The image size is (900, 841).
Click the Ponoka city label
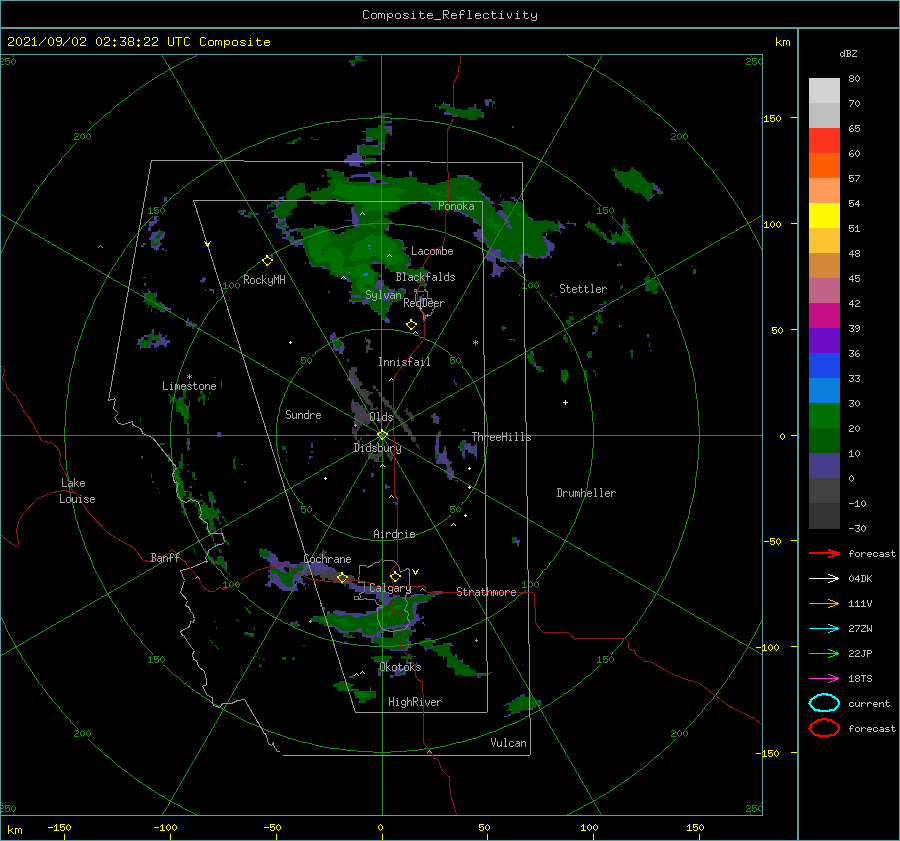pyautogui.click(x=456, y=206)
